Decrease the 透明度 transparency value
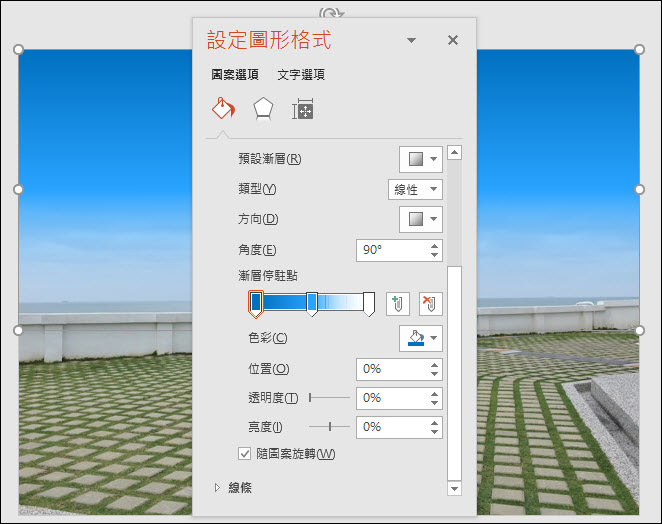This screenshot has width=662, height=524. 434,403
